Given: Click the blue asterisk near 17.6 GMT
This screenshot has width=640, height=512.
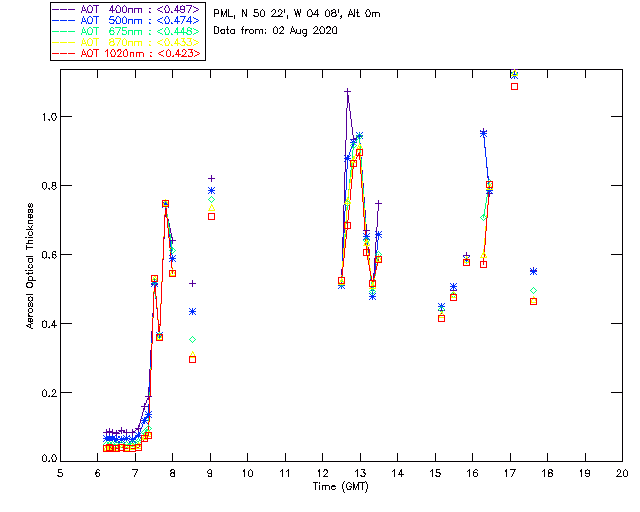Looking at the screenshot, I should click(533, 271).
